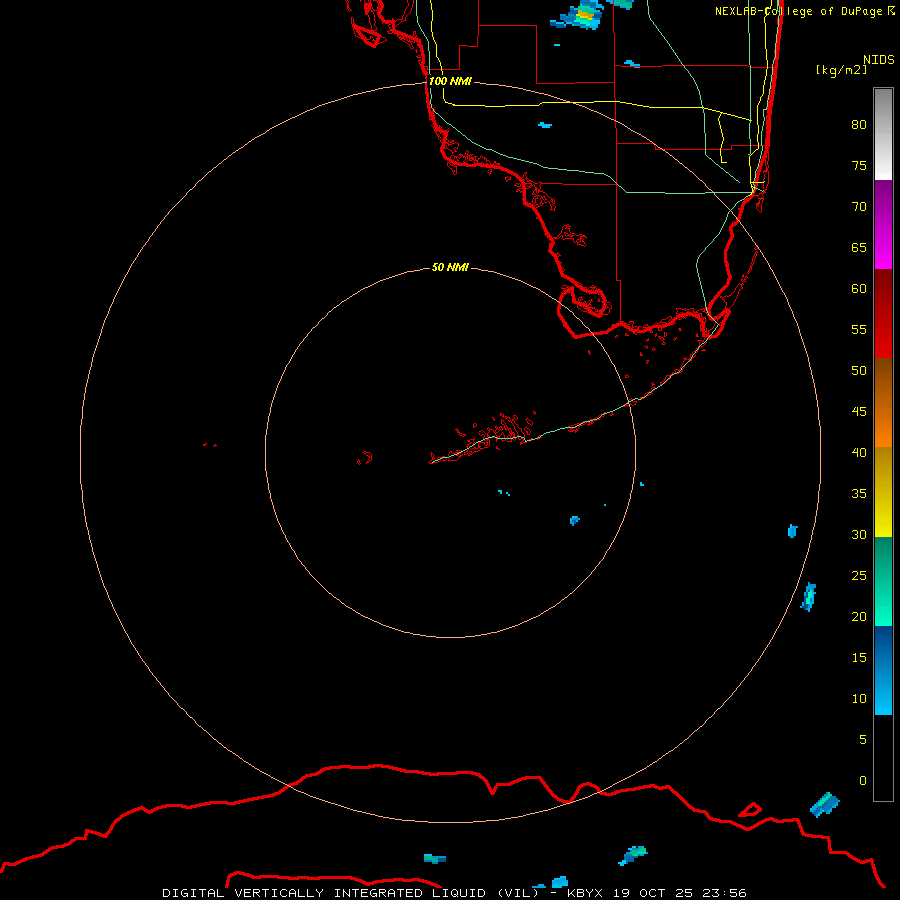Click the 15 value on the scale

(x=859, y=658)
